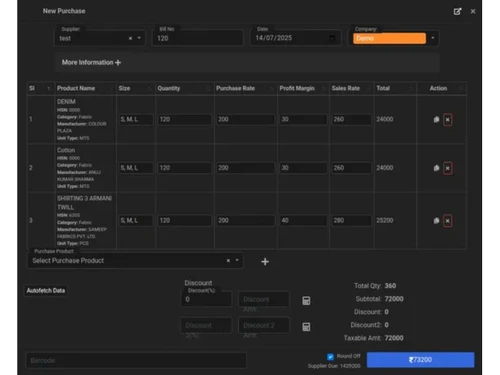Image resolution: width=500 pixels, height=375 pixels.
Task: Click the Supplier Due 1429200 text
Action: click(x=334, y=366)
